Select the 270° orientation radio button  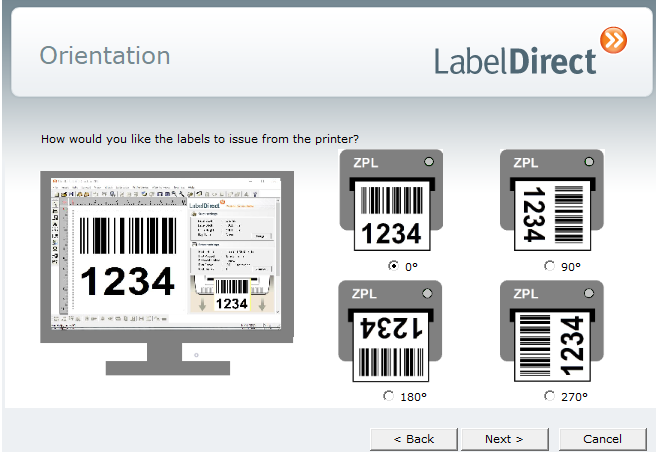[549, 396]
